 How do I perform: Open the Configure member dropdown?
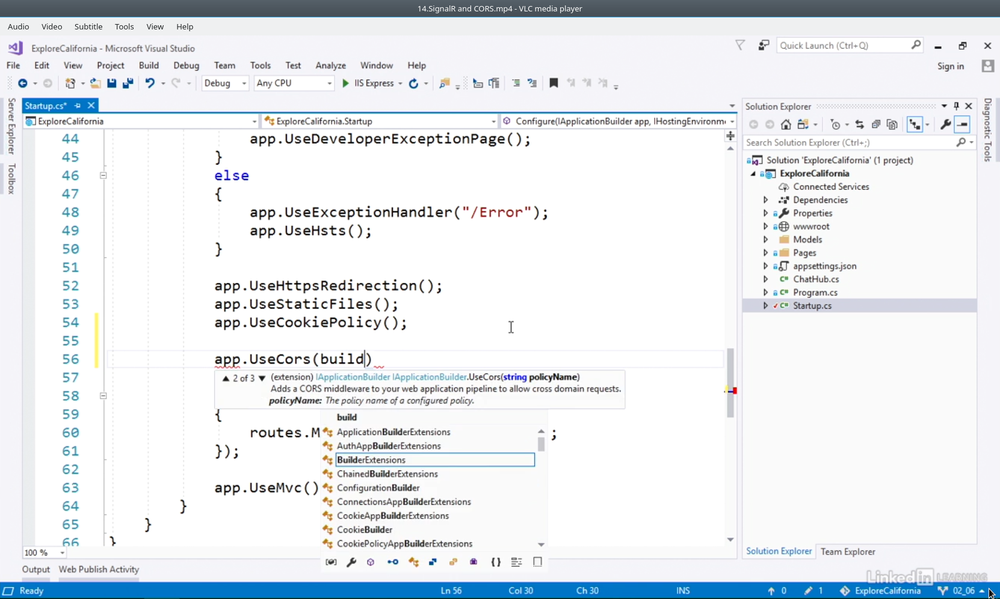pos(619,121)
